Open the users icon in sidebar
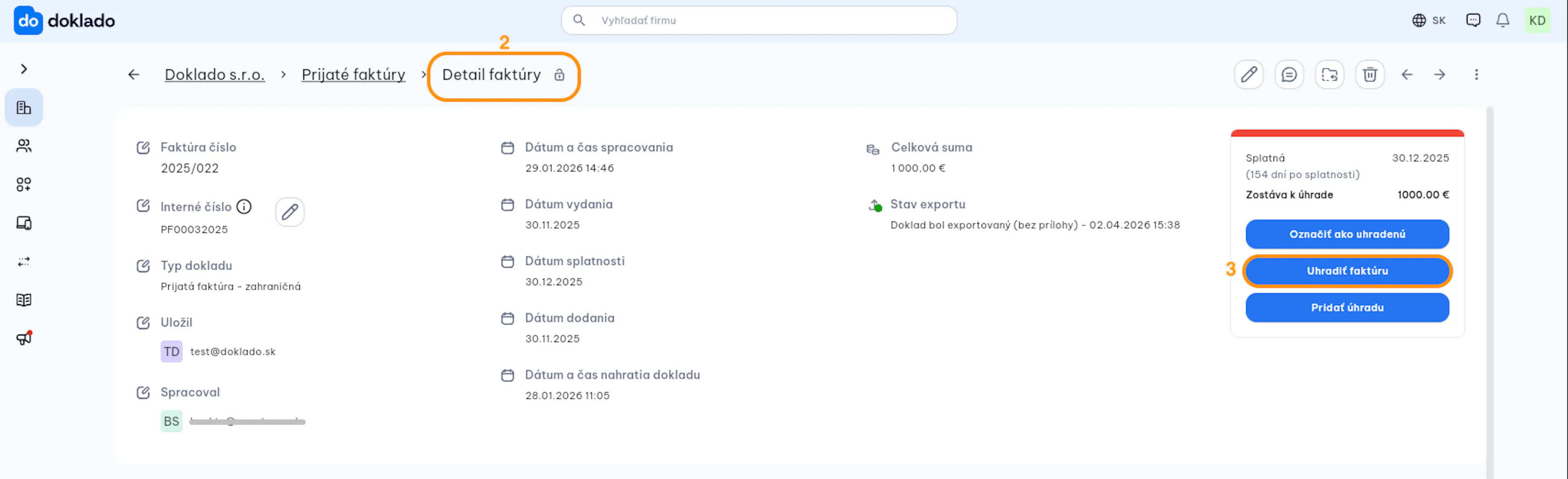 [x=24, y=146]
